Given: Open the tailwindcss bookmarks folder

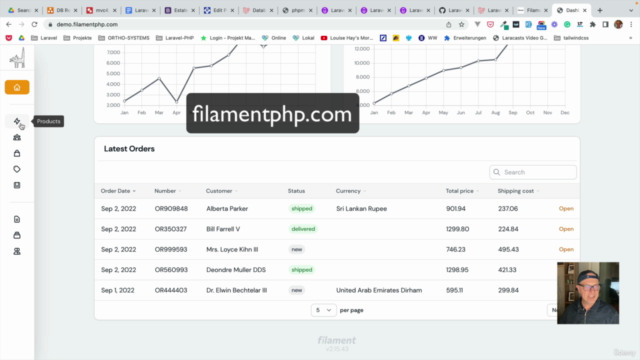Looking at the screenshot, I should (571, 38).
